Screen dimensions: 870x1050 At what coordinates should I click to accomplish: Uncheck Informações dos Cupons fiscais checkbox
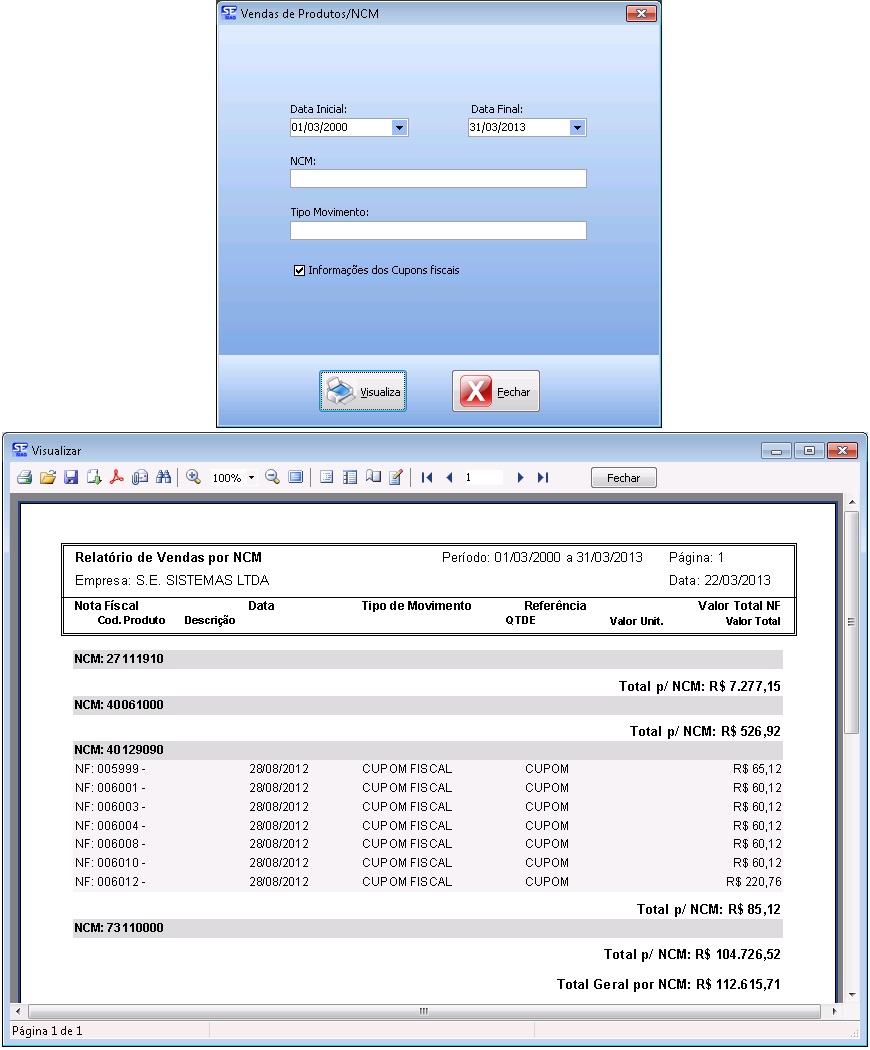click(x=299, y=270)
